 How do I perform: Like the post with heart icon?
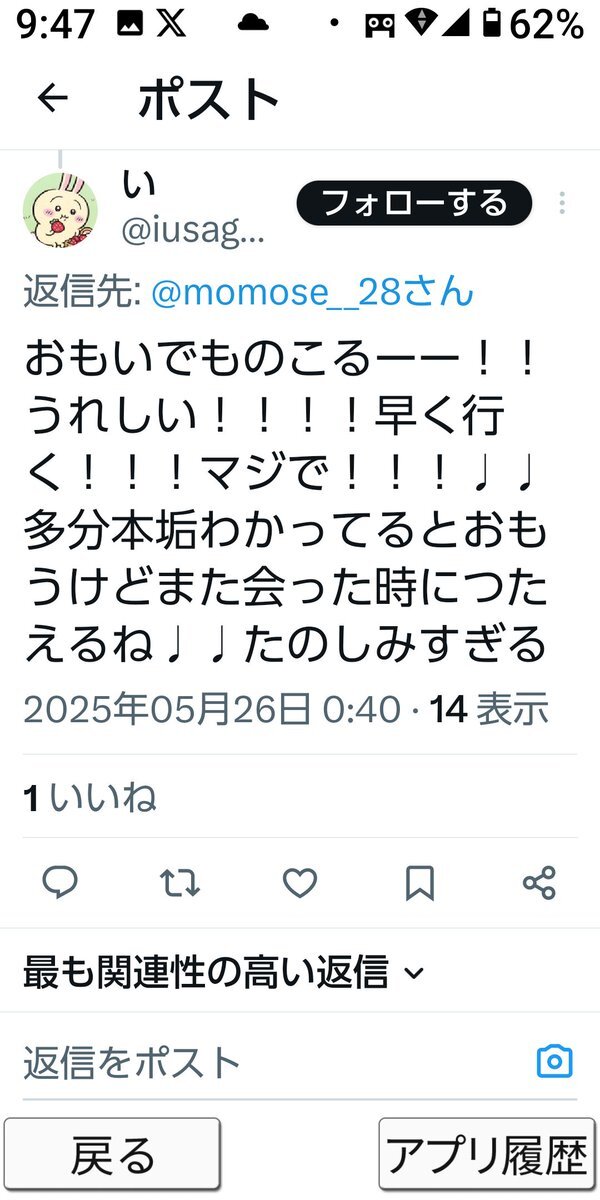point(300,882)
